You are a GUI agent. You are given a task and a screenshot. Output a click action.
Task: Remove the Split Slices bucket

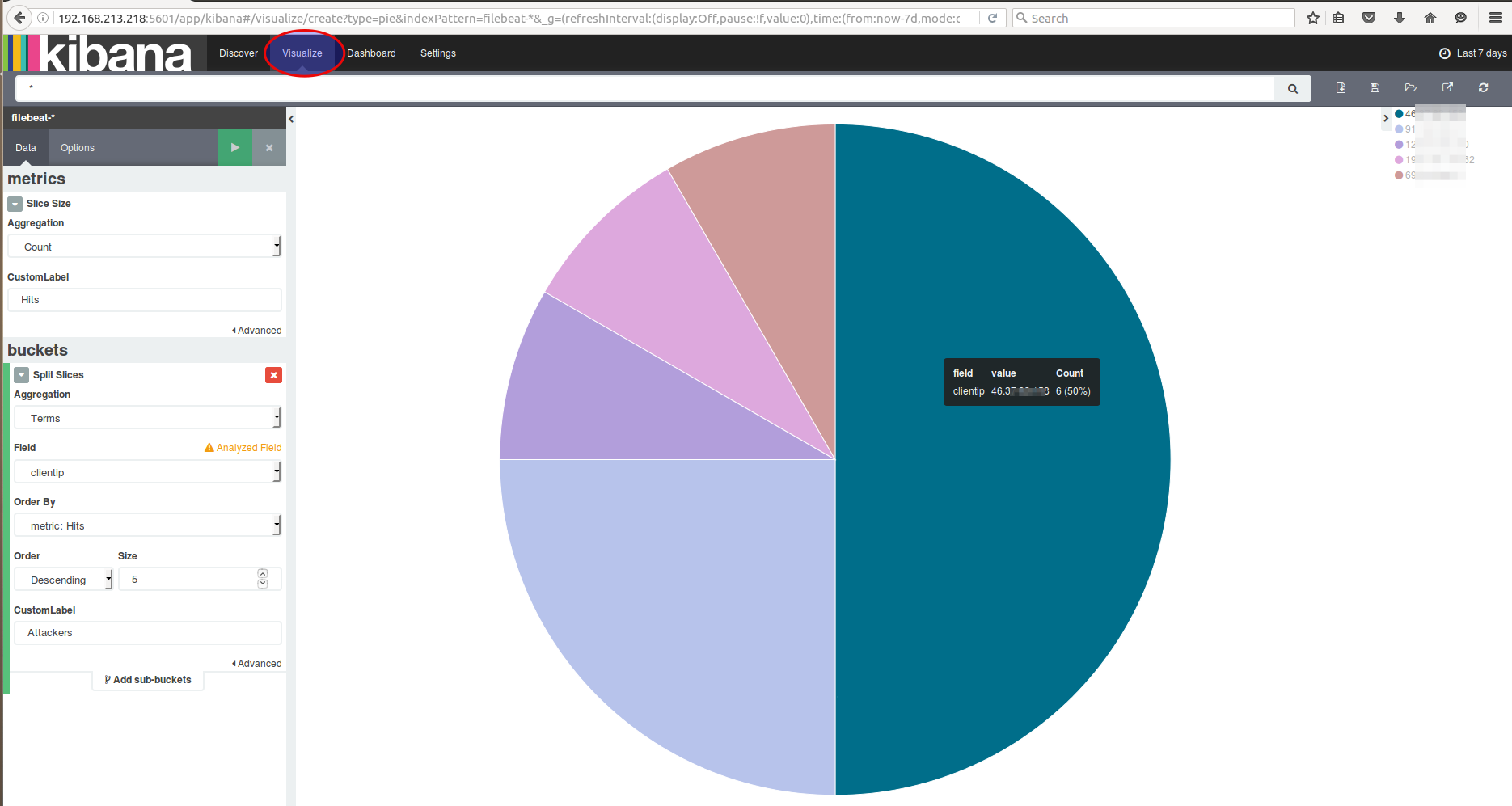tap(274, 375)
